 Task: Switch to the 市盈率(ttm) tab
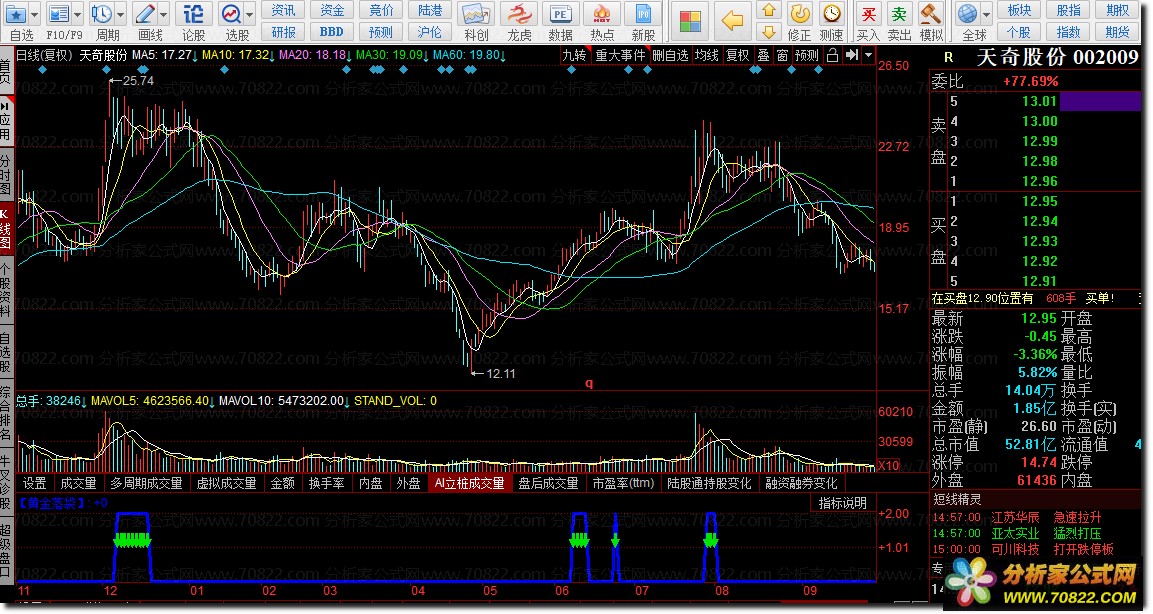click(x=624, y=483)
